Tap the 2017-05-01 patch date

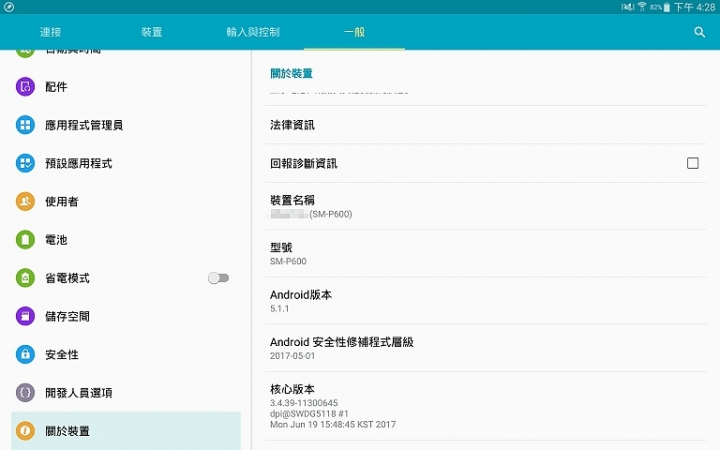click(292, 355)
